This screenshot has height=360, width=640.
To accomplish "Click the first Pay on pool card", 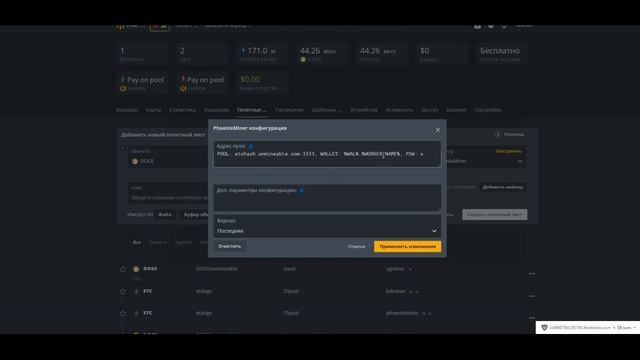I will click(x=142, y=83).
